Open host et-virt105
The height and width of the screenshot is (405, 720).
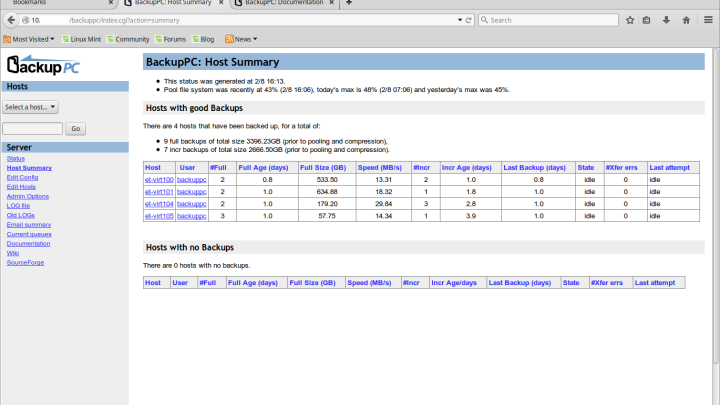[x=159, y=216]
